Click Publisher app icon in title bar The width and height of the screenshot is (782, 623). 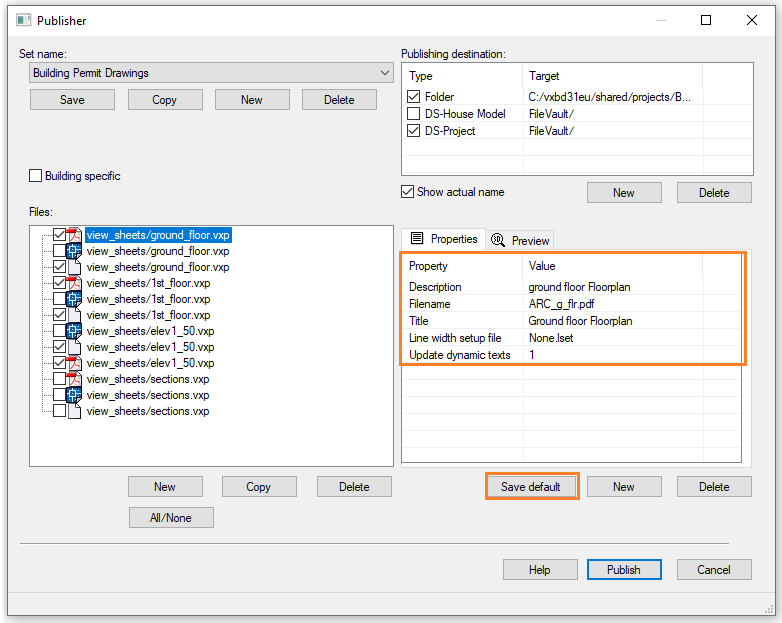point(23,20)
